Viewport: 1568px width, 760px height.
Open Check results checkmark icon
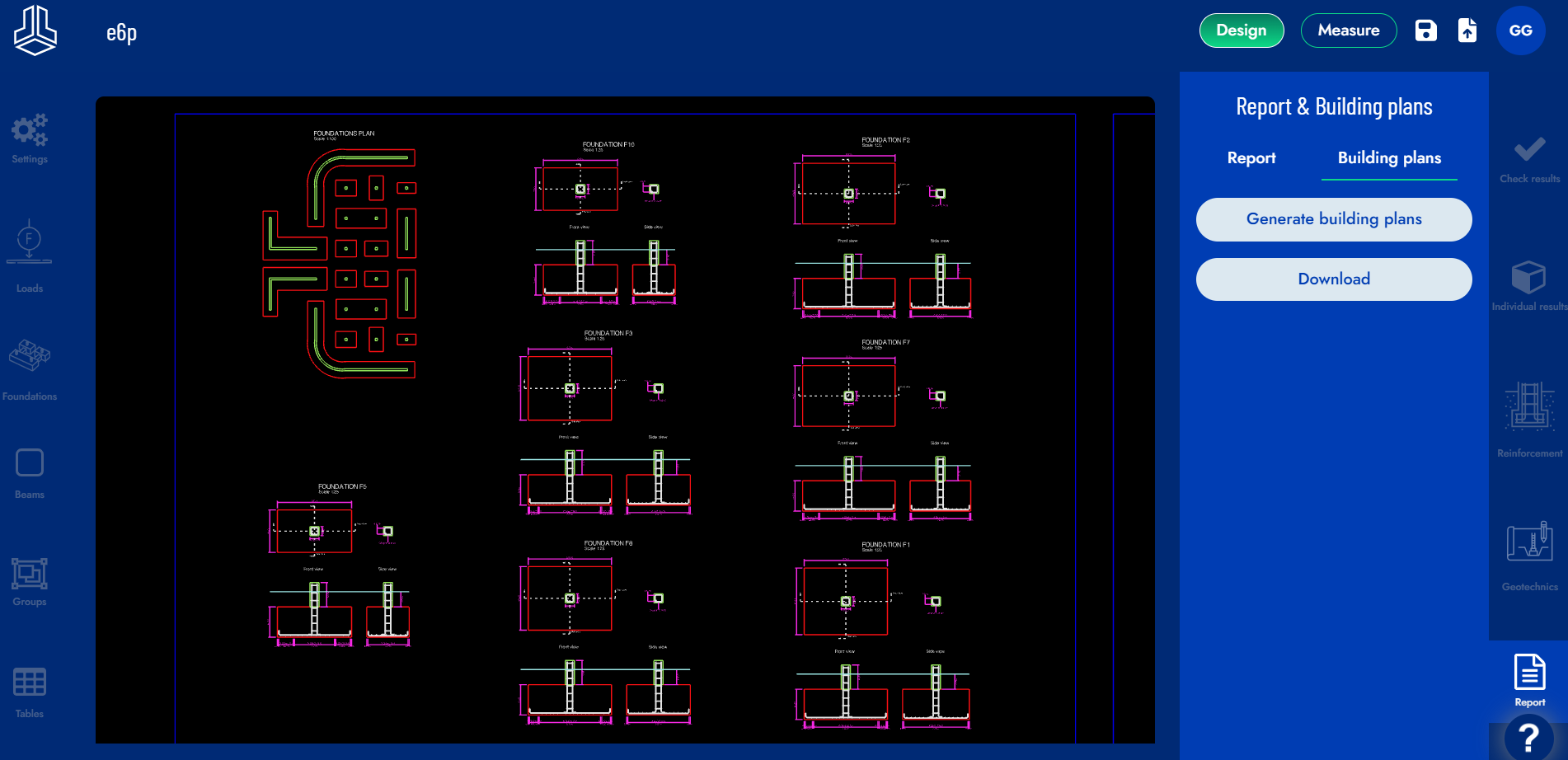pyautogui.click(x=1529, y=150)
